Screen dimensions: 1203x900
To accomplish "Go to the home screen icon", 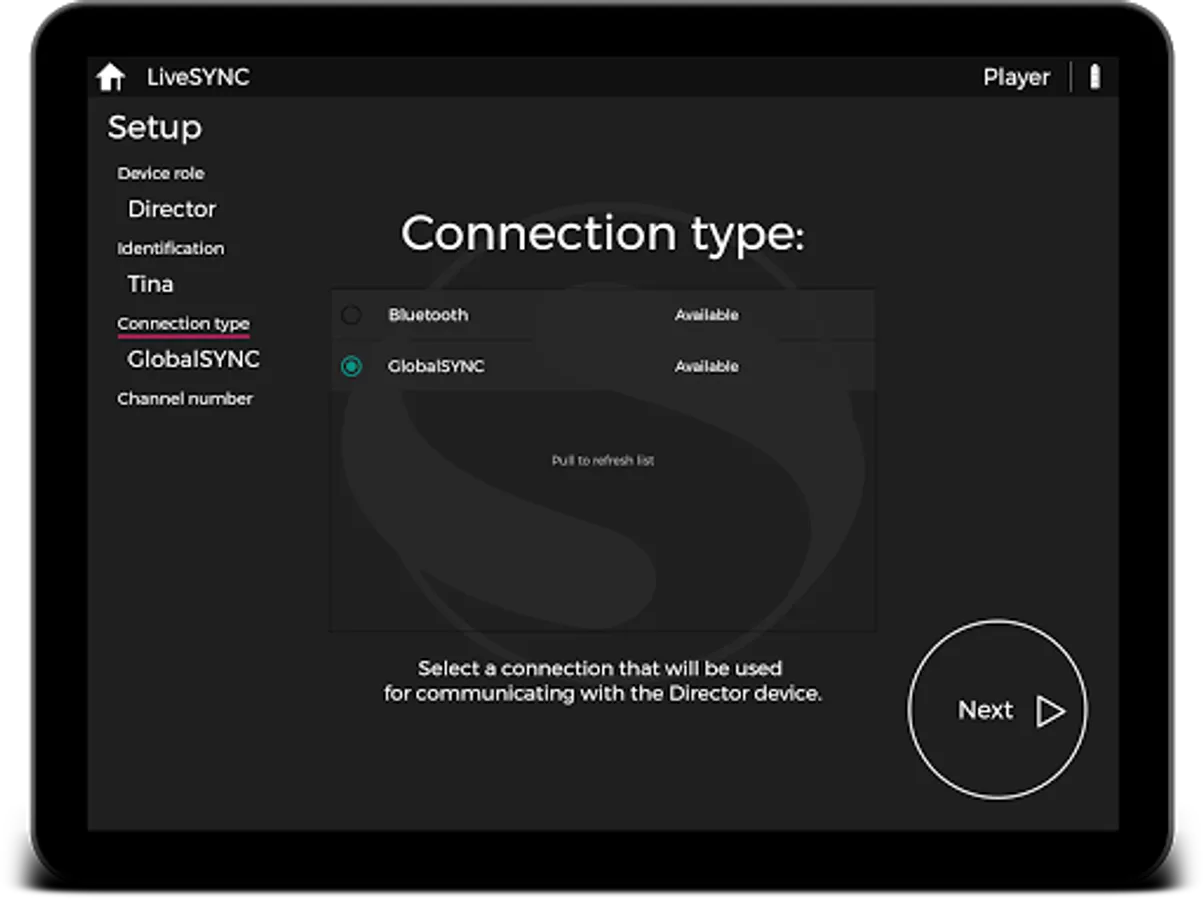I will (110, 77).
